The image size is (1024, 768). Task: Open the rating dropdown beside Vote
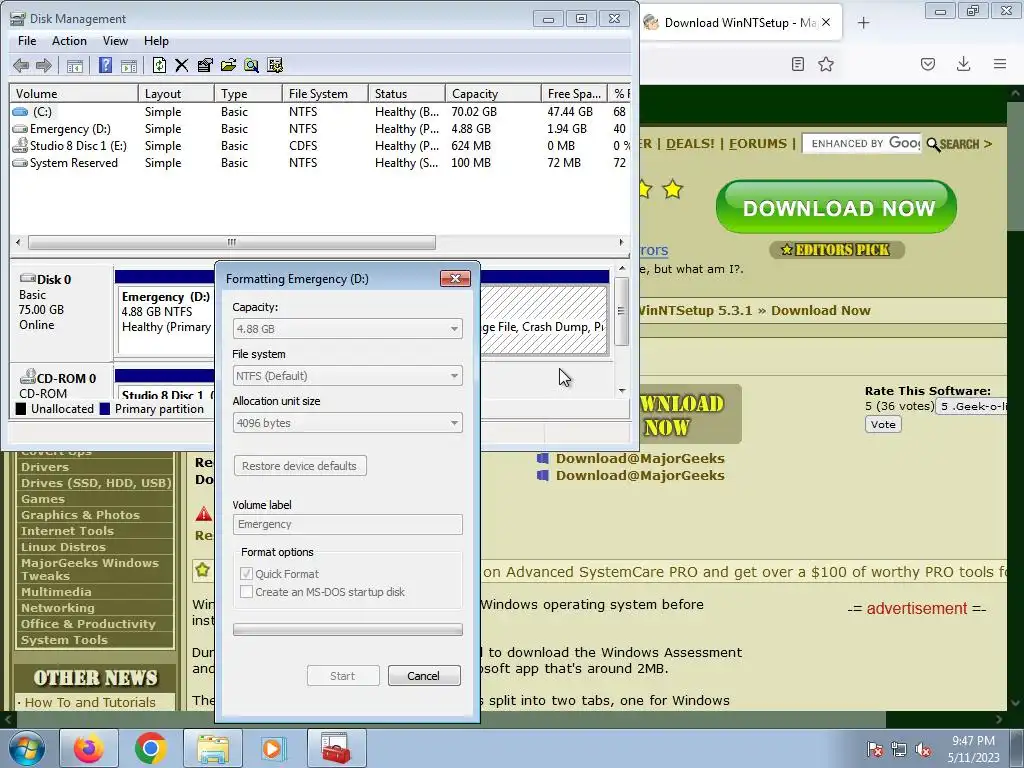pos(971,406)
